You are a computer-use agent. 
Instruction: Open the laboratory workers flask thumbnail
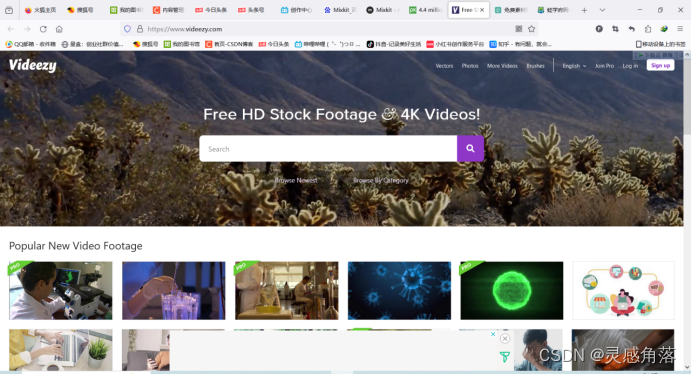(x=286, y=291)
